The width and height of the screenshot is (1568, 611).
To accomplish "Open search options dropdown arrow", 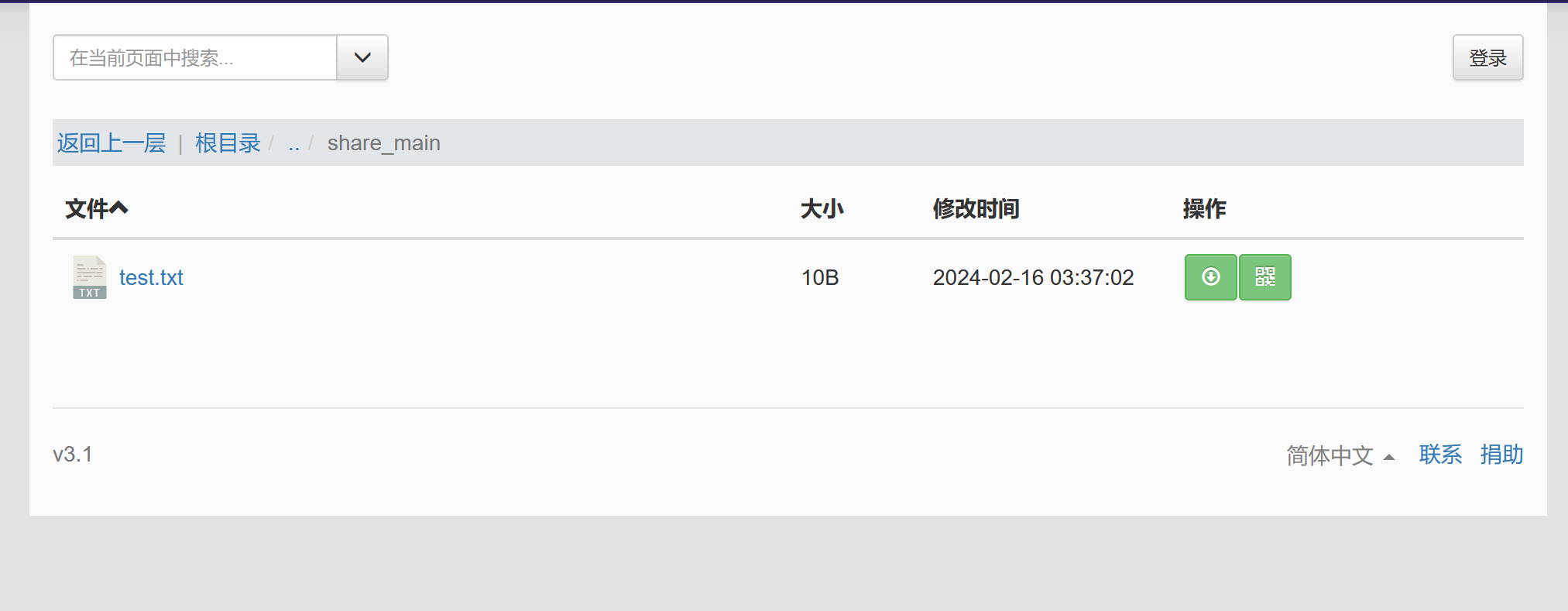I will (x=362, y=57).
